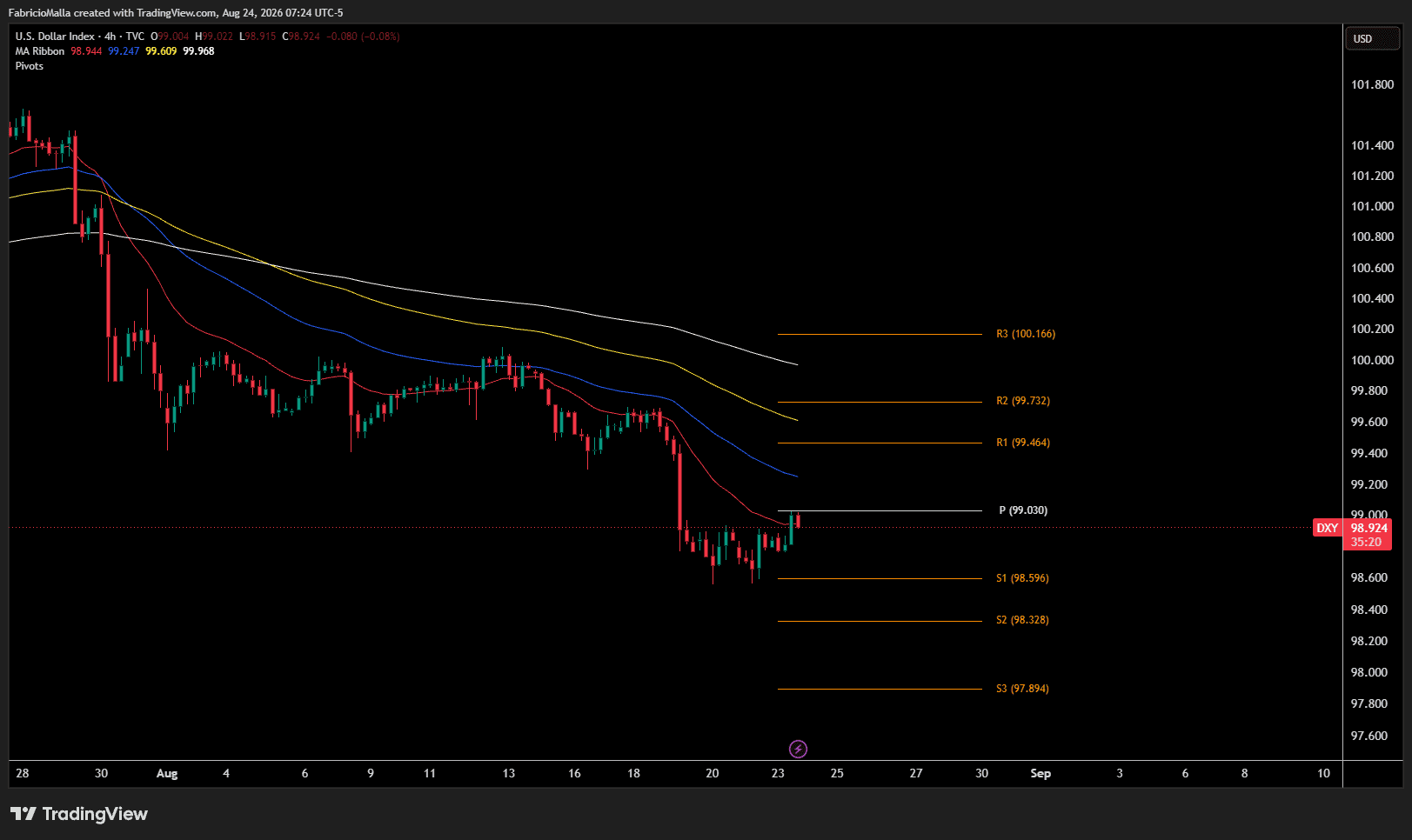Select the R2 (99.732) pivot label
This screenshot has width=1412, height=840.
click(x=1023, y=401)
